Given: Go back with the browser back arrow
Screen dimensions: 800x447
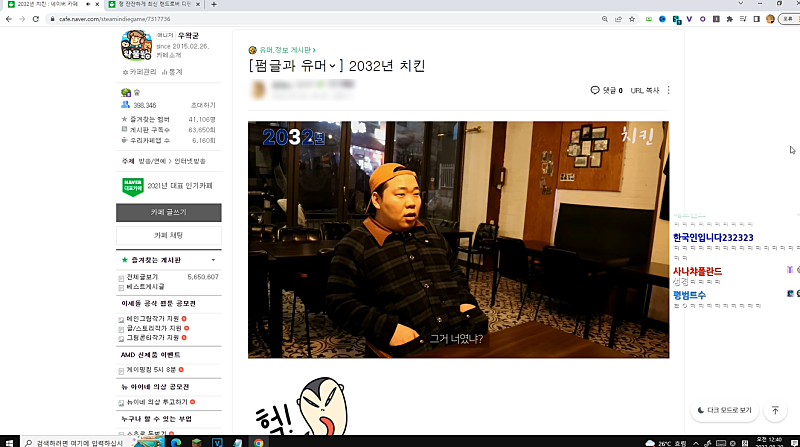Looking at the screenshot, I should 9,19.
